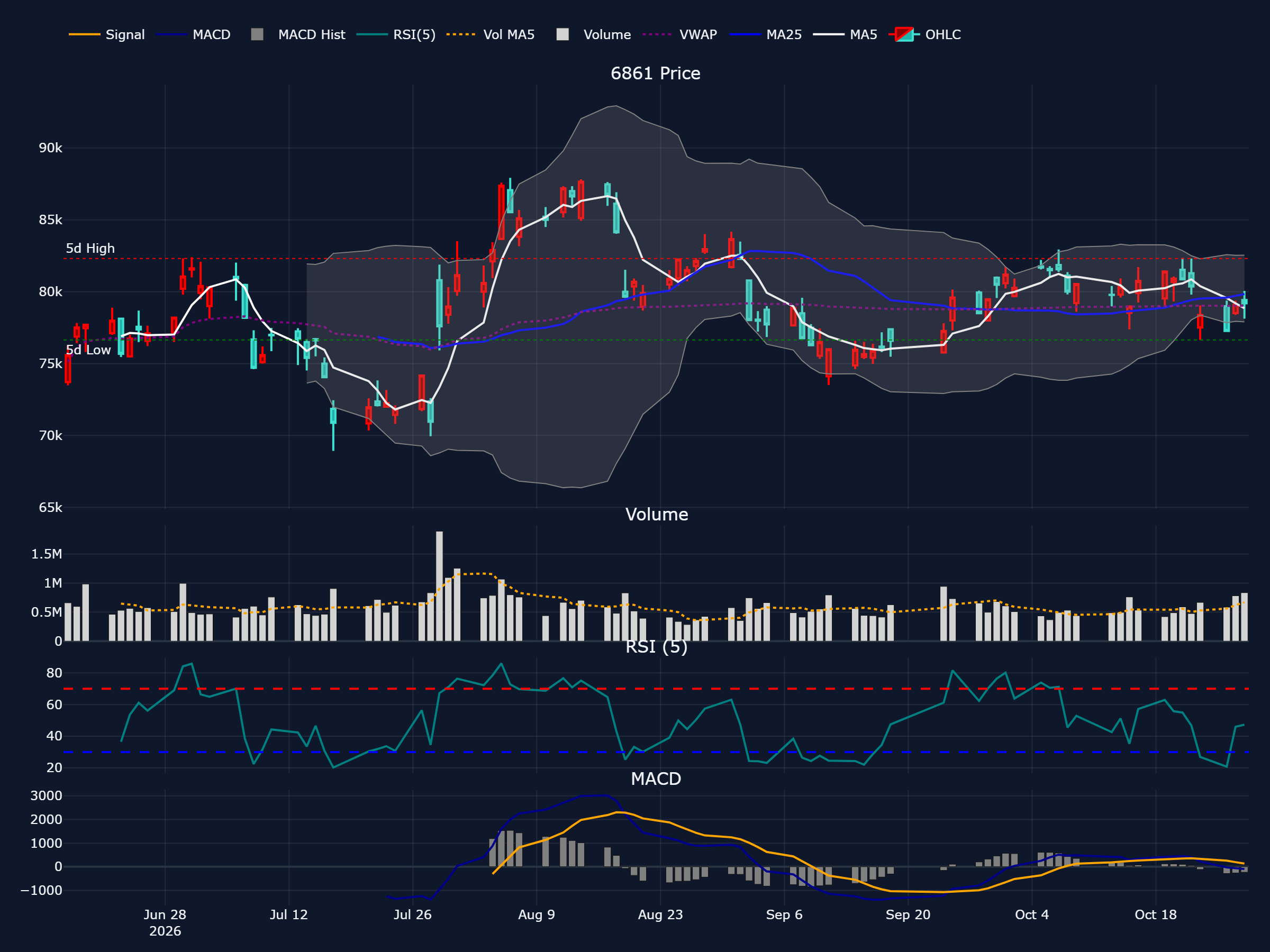Click the 'MACD' subplot title
The width and height of the screenshot is (1270, 952).
[x=656, y=779]
